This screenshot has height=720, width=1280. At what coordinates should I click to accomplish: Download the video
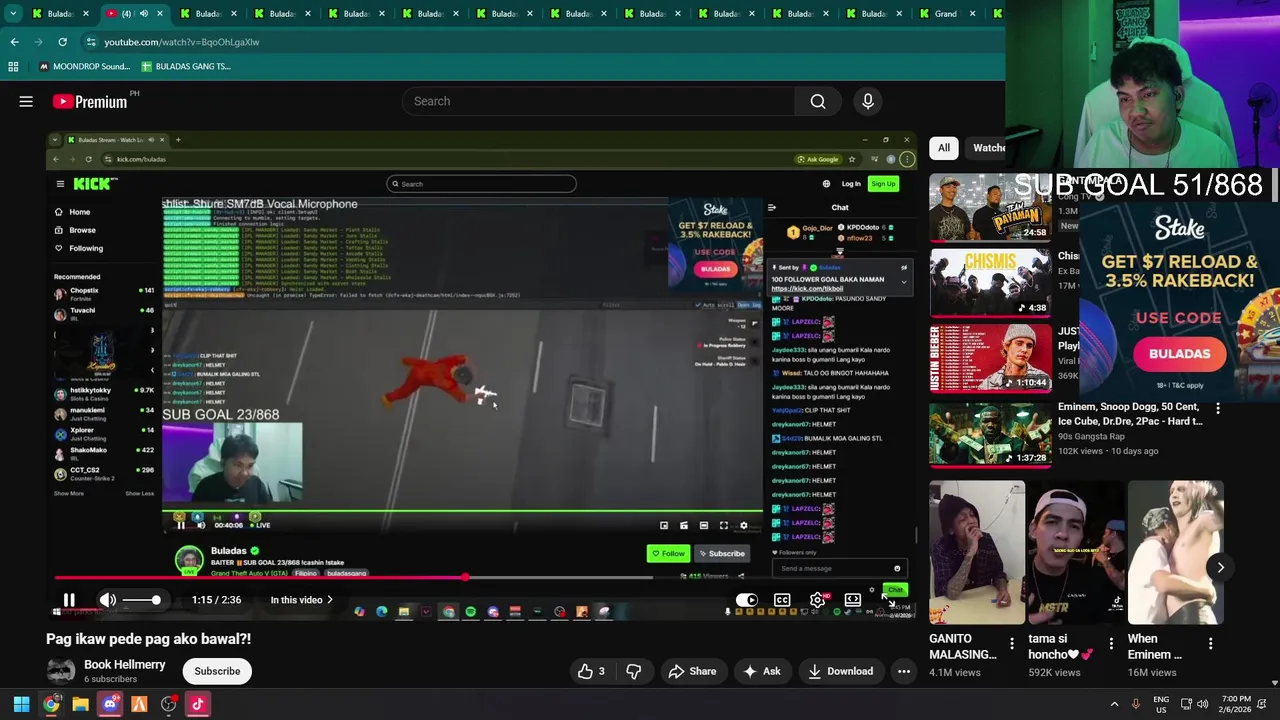tap(840, 671)
